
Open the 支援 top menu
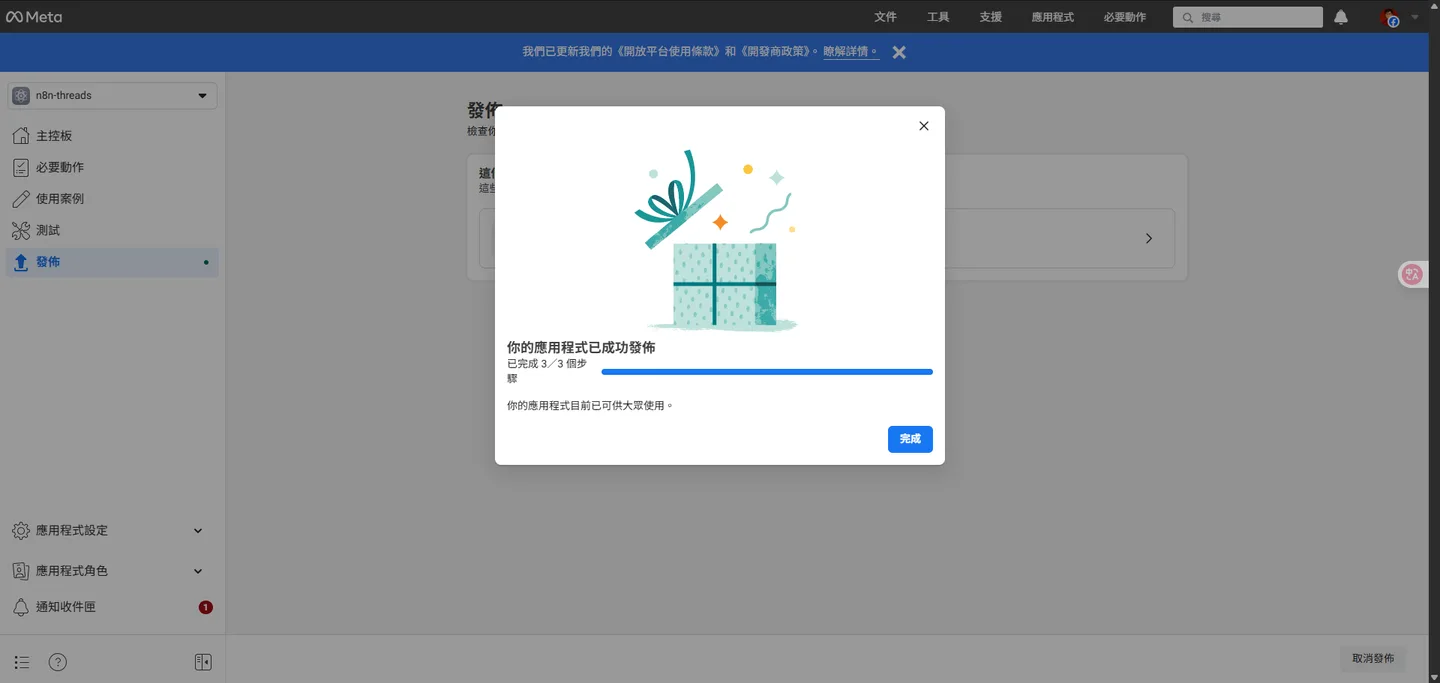(x=991, y=17)
